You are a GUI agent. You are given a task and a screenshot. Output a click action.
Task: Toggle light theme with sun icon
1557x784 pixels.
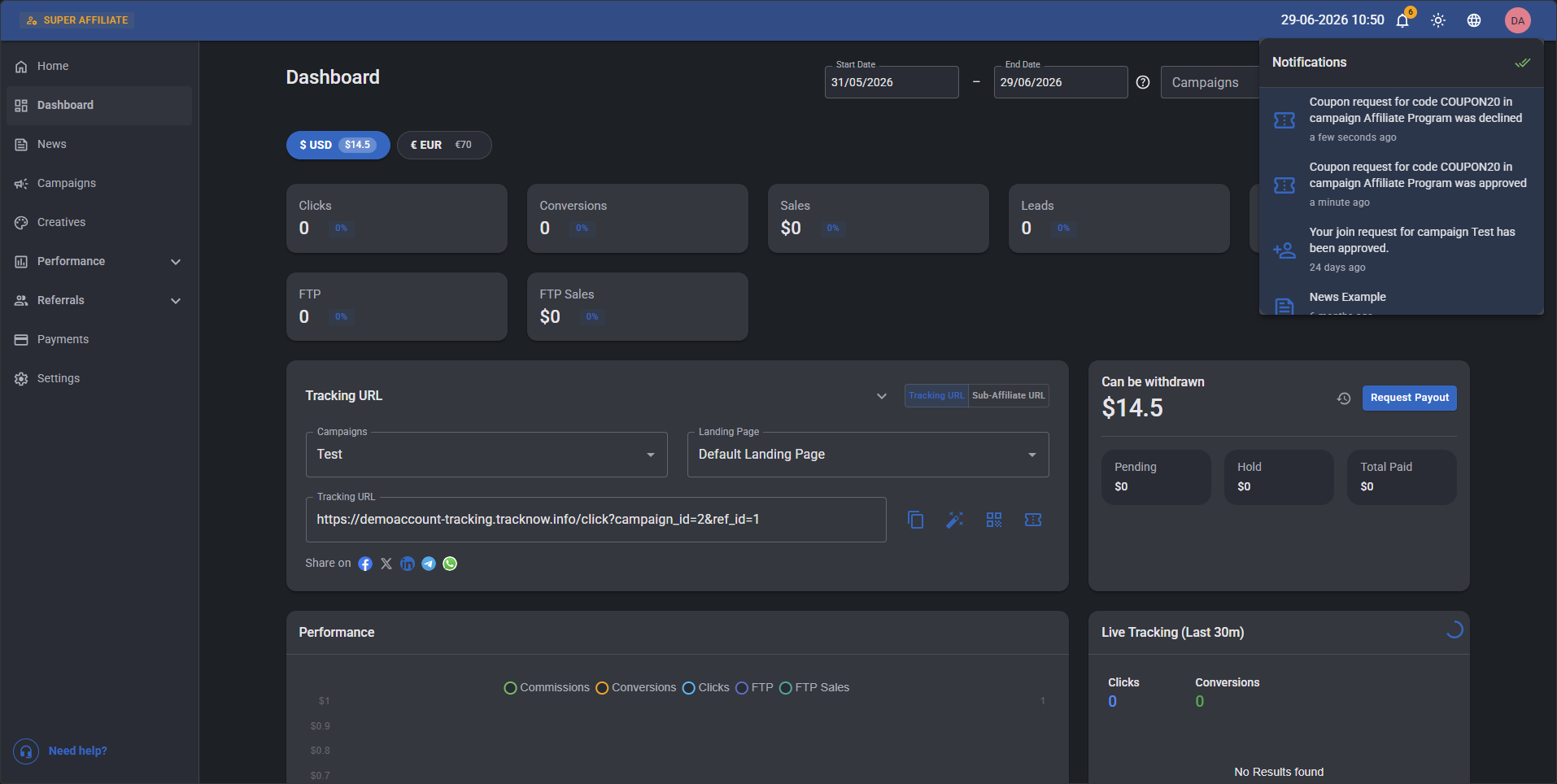(x=1438, y=20)
